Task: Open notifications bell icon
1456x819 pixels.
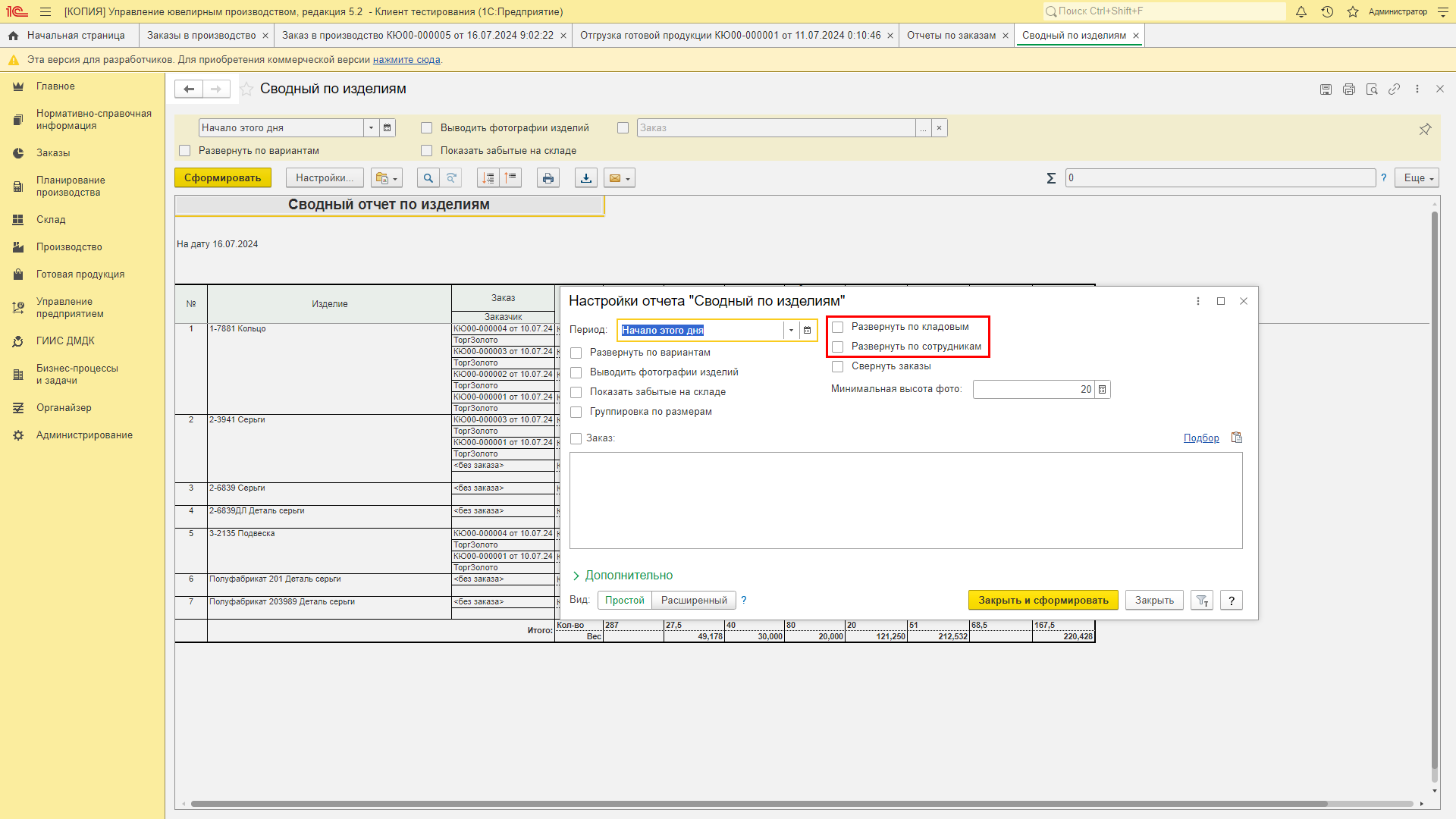Action: click(x=1301, y=11)
